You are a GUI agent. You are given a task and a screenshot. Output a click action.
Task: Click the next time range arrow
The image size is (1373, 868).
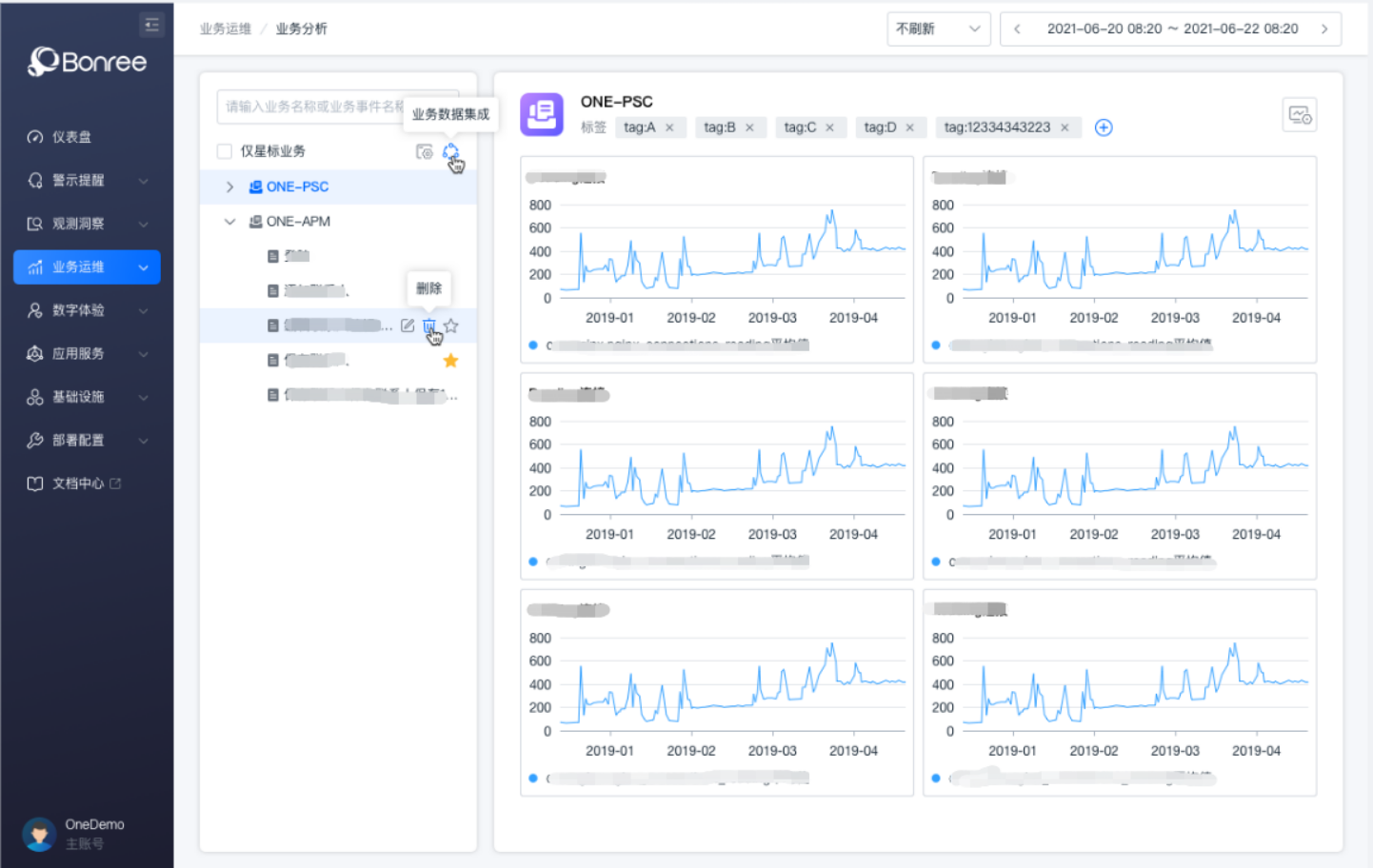1323,29
